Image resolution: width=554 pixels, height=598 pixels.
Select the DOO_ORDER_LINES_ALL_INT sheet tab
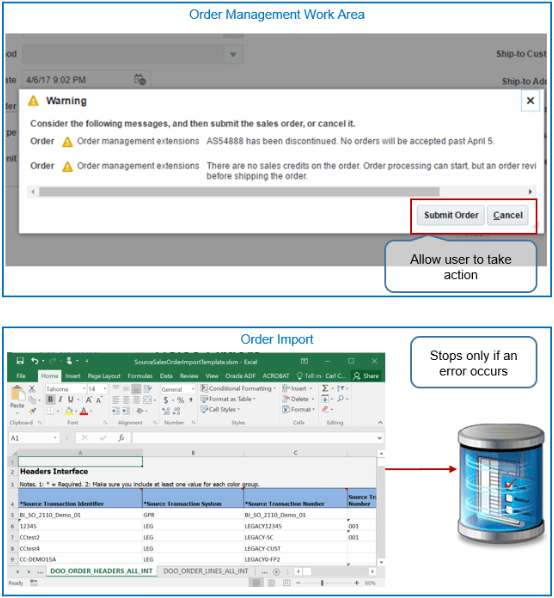coord(206,571)
